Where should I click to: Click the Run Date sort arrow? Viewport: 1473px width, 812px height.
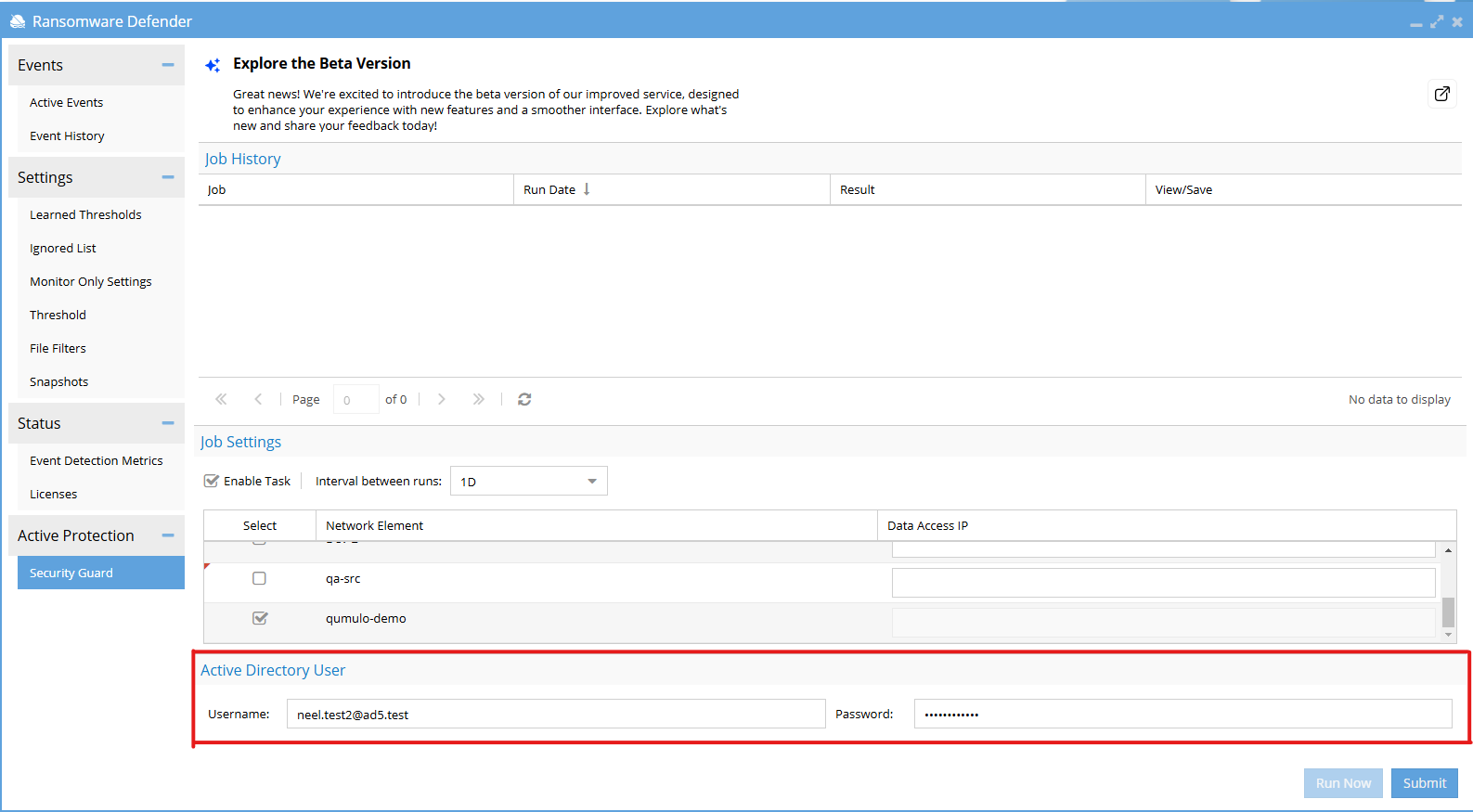pos(587,189)
